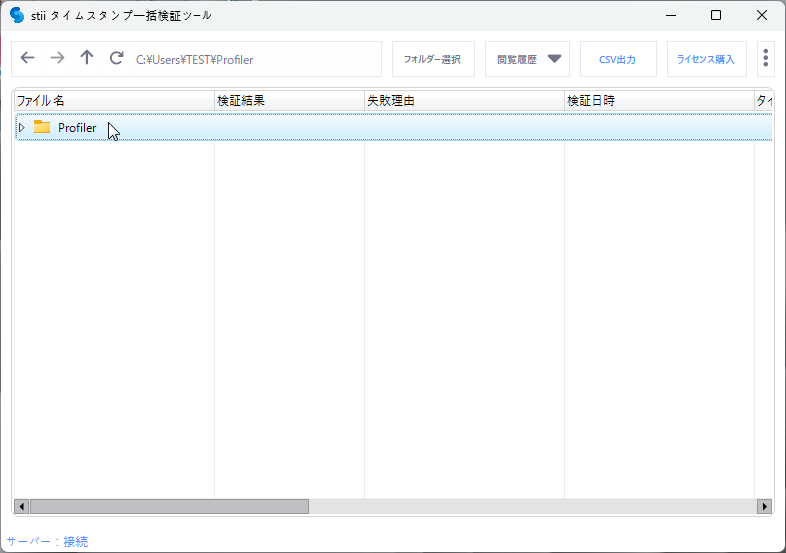The width and height of the screenshot is (786, 553).
Task: Open the 閲覧履歴 dropdown
Action: point(527,59)
